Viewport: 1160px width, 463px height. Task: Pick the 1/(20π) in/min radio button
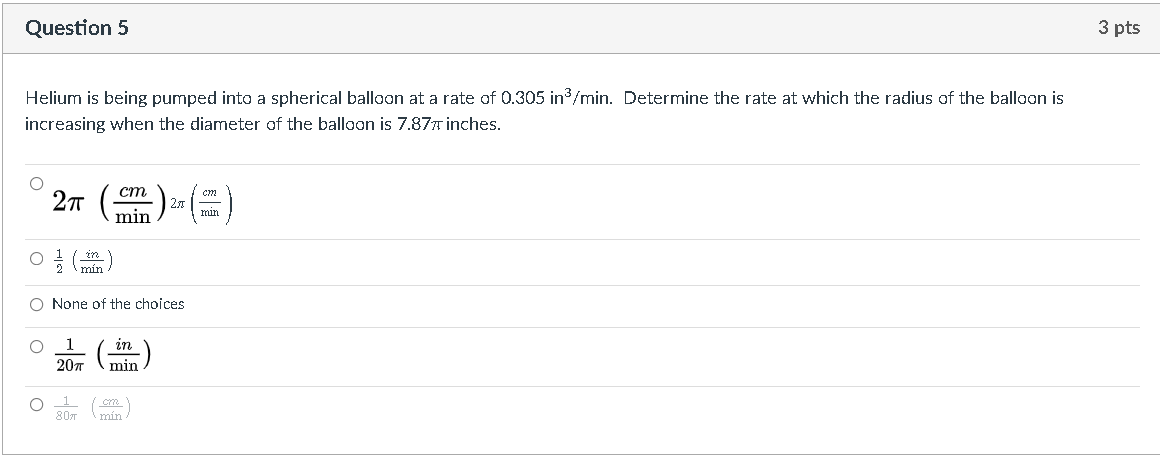click(36, 346)
